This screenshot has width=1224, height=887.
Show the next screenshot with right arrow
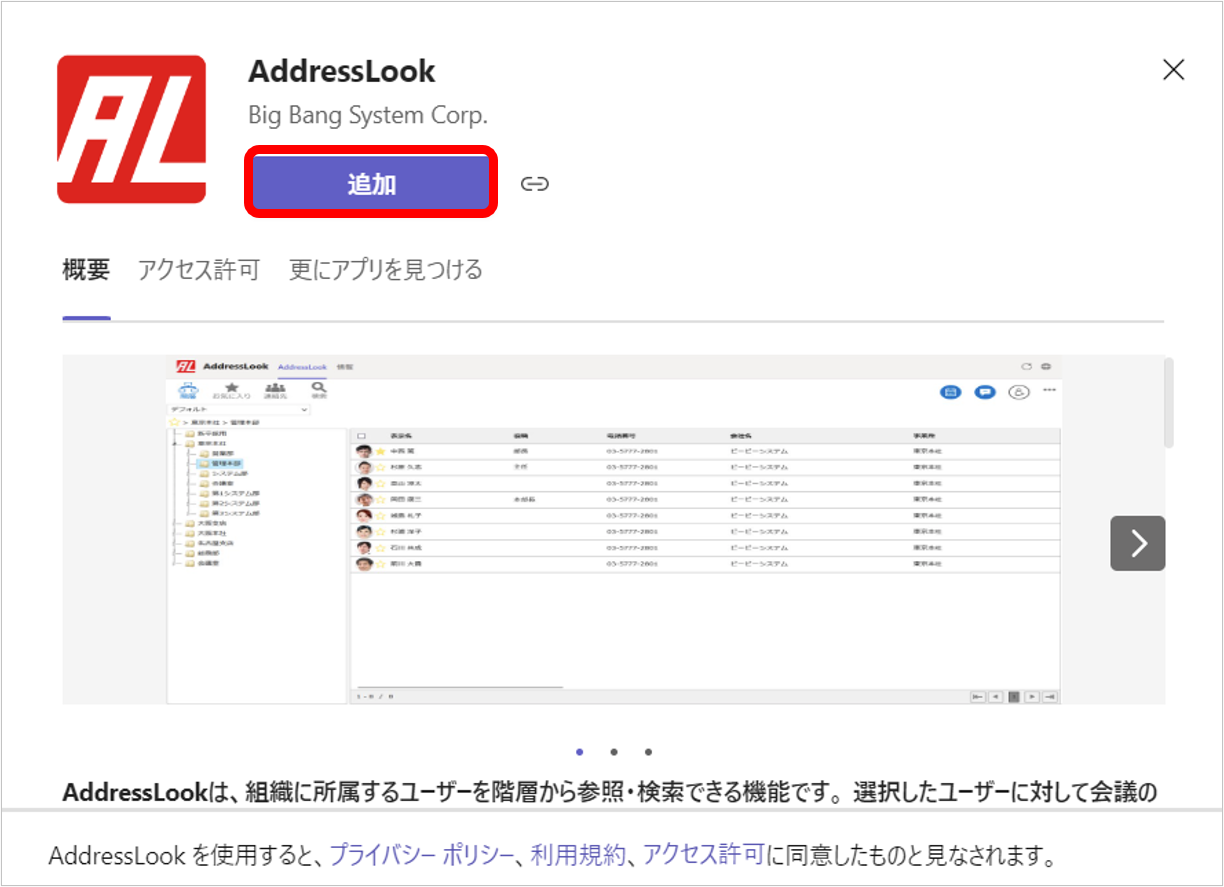[x=1137, y=543]
